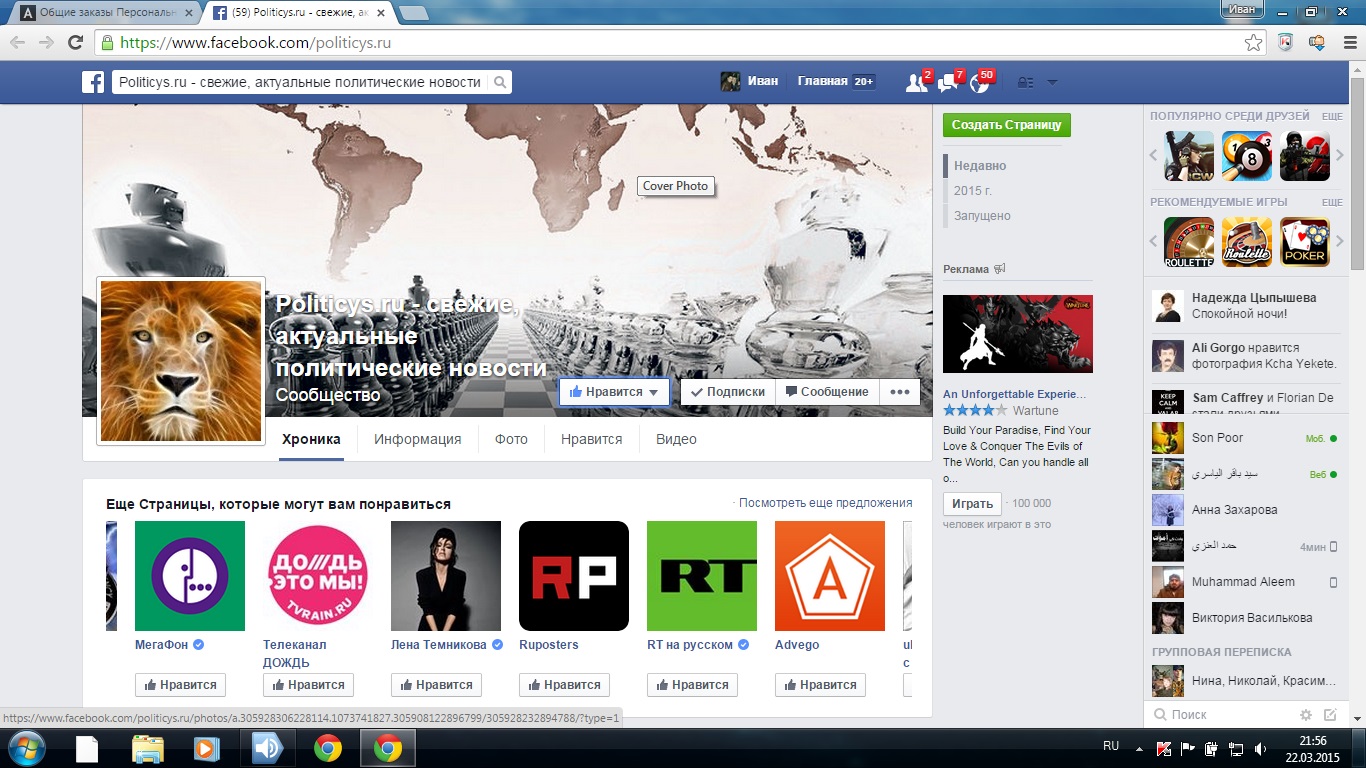Show next recommended games arrow
Viewport: 1366px width, 768px height.
(1340, 242)
